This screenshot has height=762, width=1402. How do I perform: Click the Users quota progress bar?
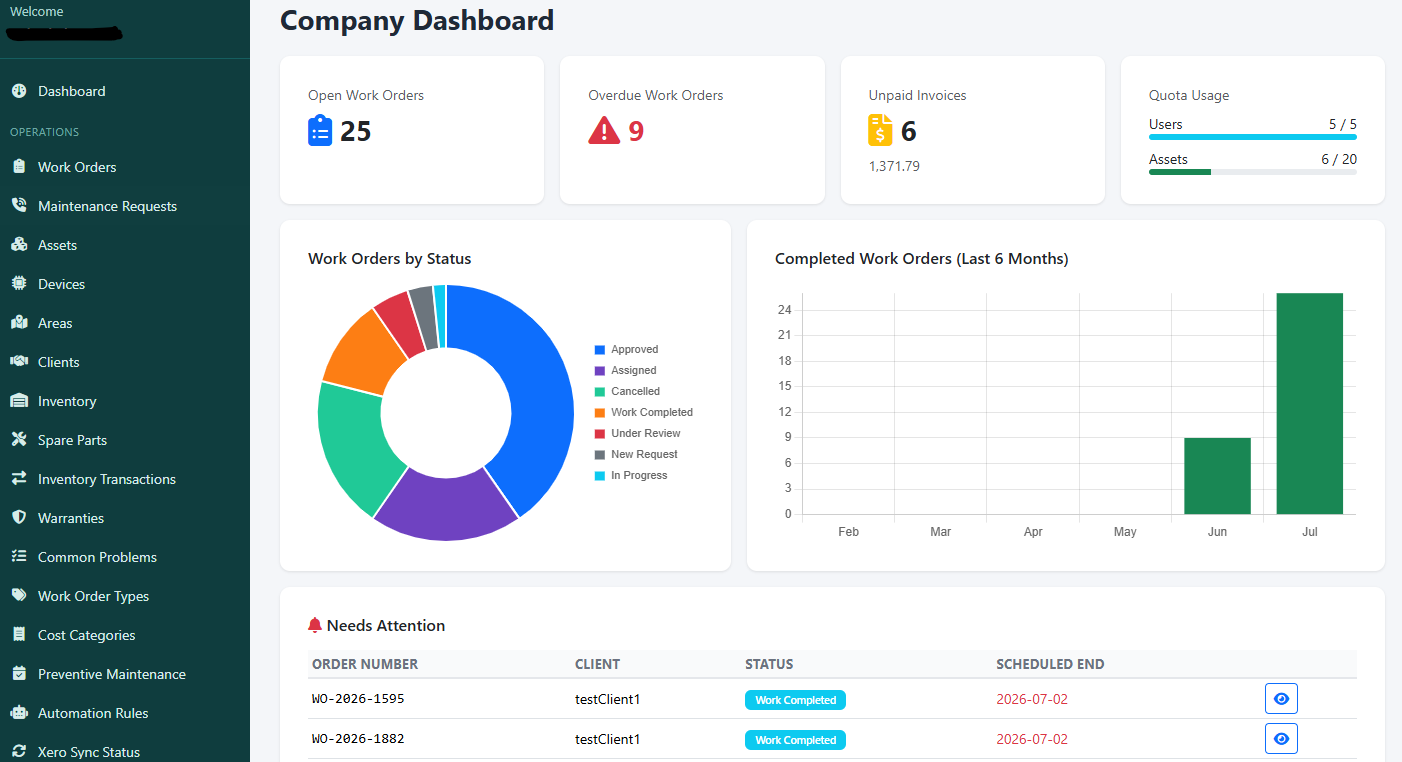pos(1253,137)
